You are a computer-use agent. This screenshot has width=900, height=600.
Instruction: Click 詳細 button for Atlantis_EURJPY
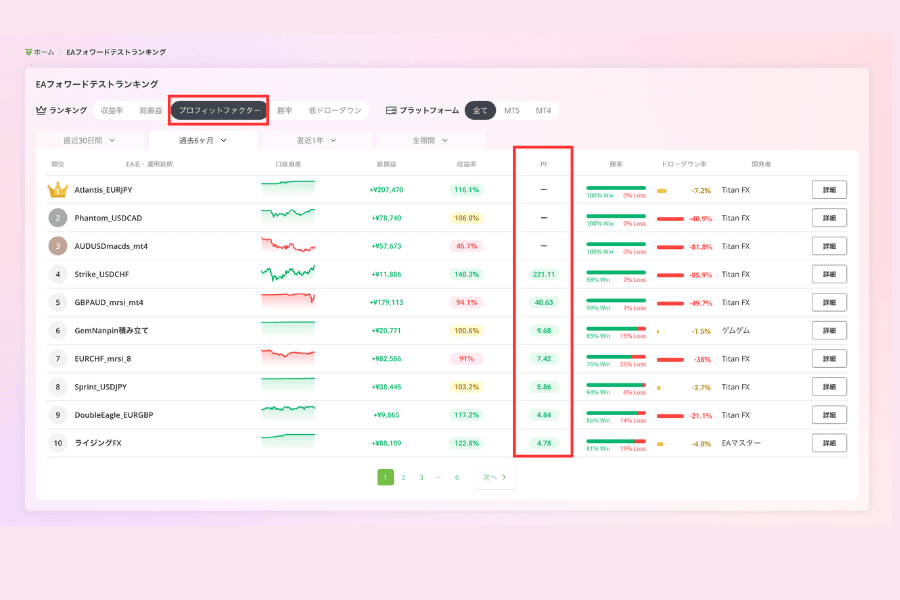click(x=829, y=189)
